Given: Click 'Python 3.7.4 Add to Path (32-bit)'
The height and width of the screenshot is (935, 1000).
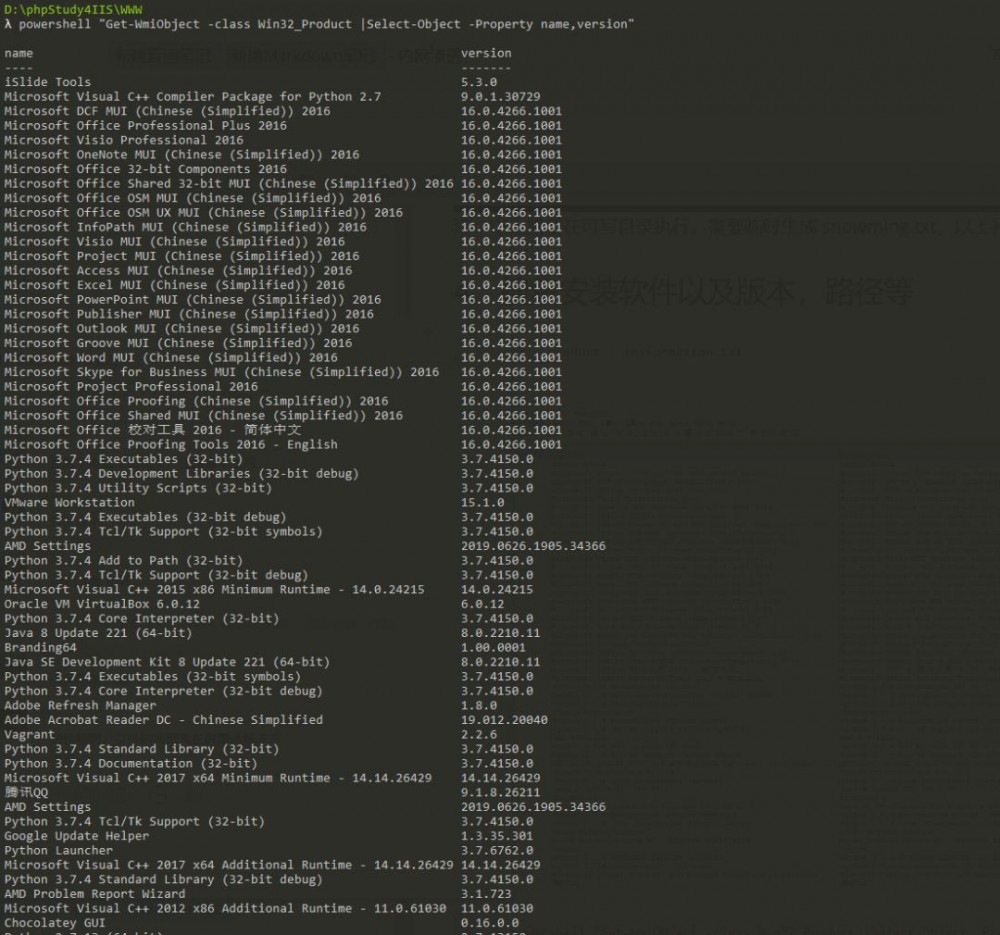Looking at the screenshot, I should click(124, 561).
